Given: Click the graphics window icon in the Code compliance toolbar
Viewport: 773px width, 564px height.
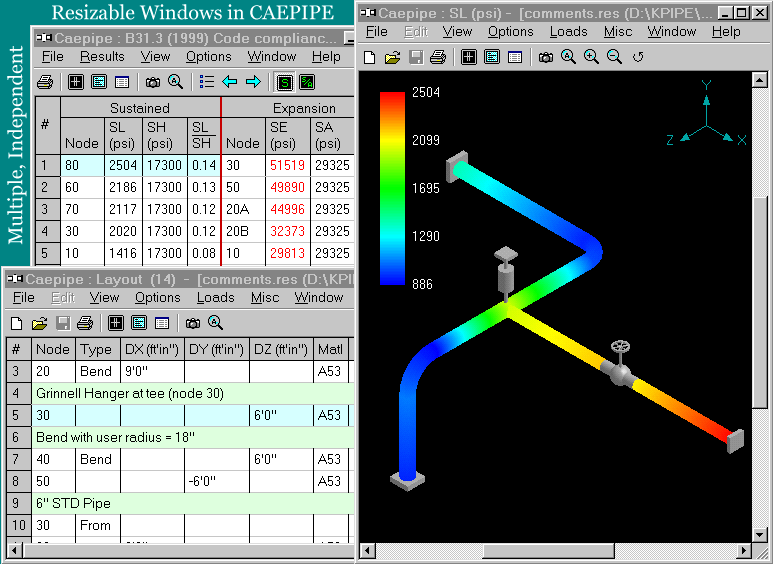Looking at the screenshot, I should (x=75, y=82).
